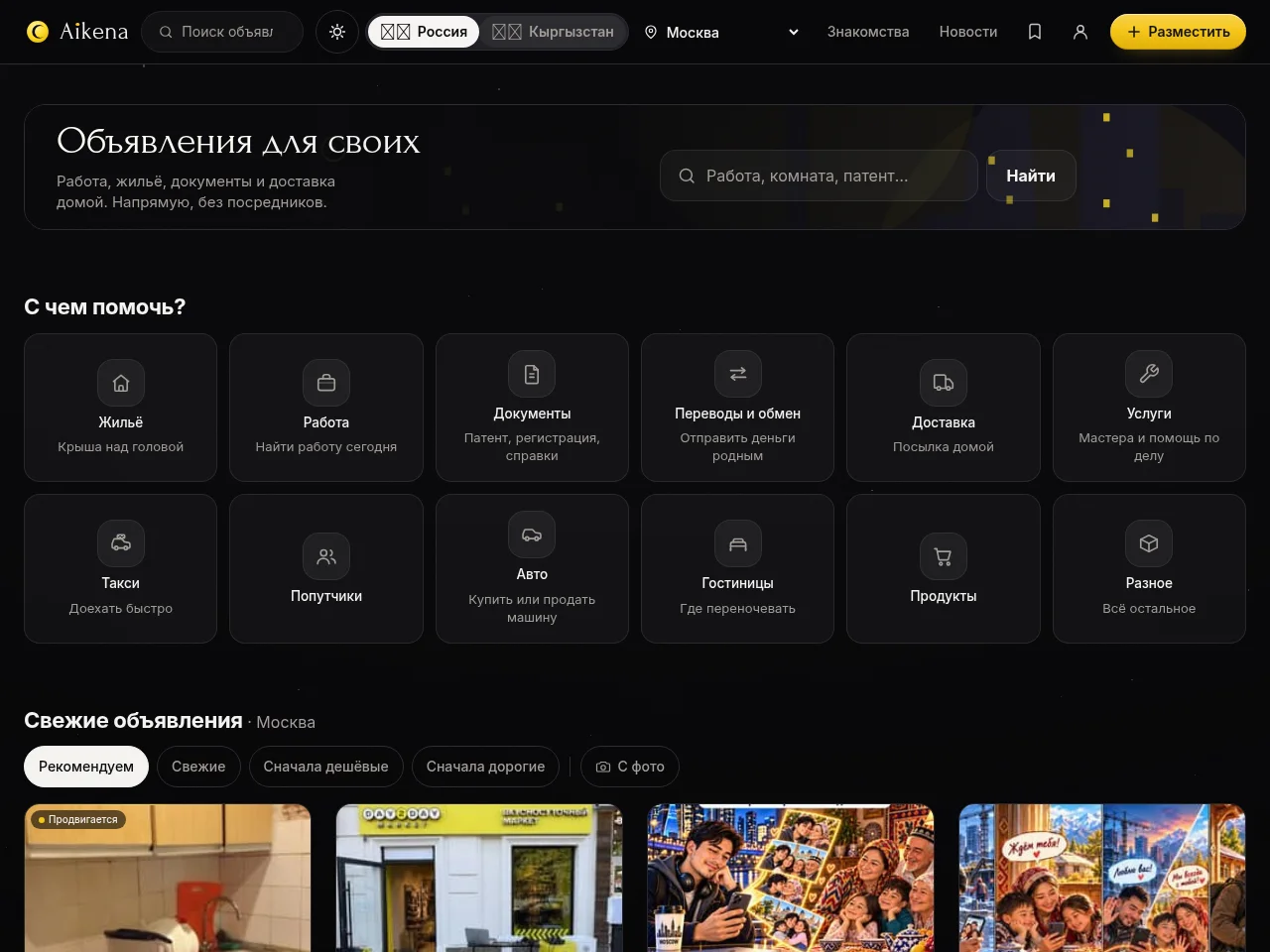Viewport: 1270px width, 952px height.
Task: Click the С чем помочь? heading
Action: point(104,307)
